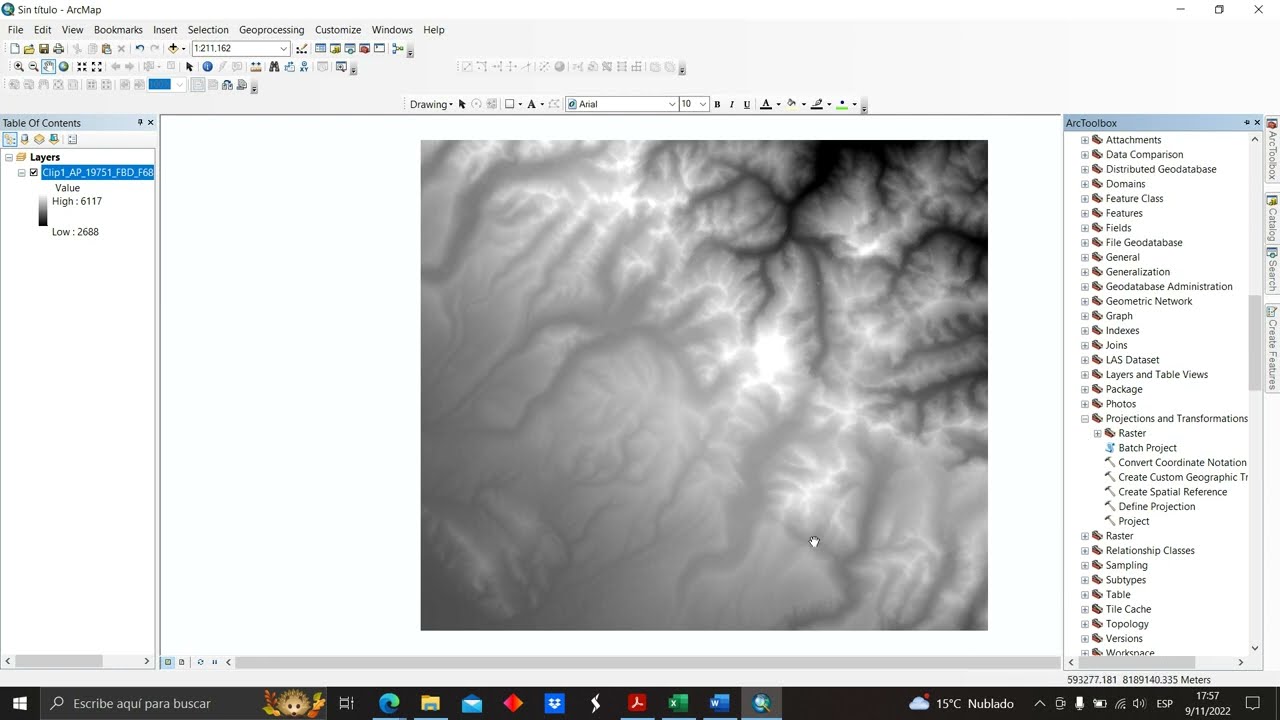Open the Selection menu
This screenshot has height=720, width=1280.
[208, 30]
